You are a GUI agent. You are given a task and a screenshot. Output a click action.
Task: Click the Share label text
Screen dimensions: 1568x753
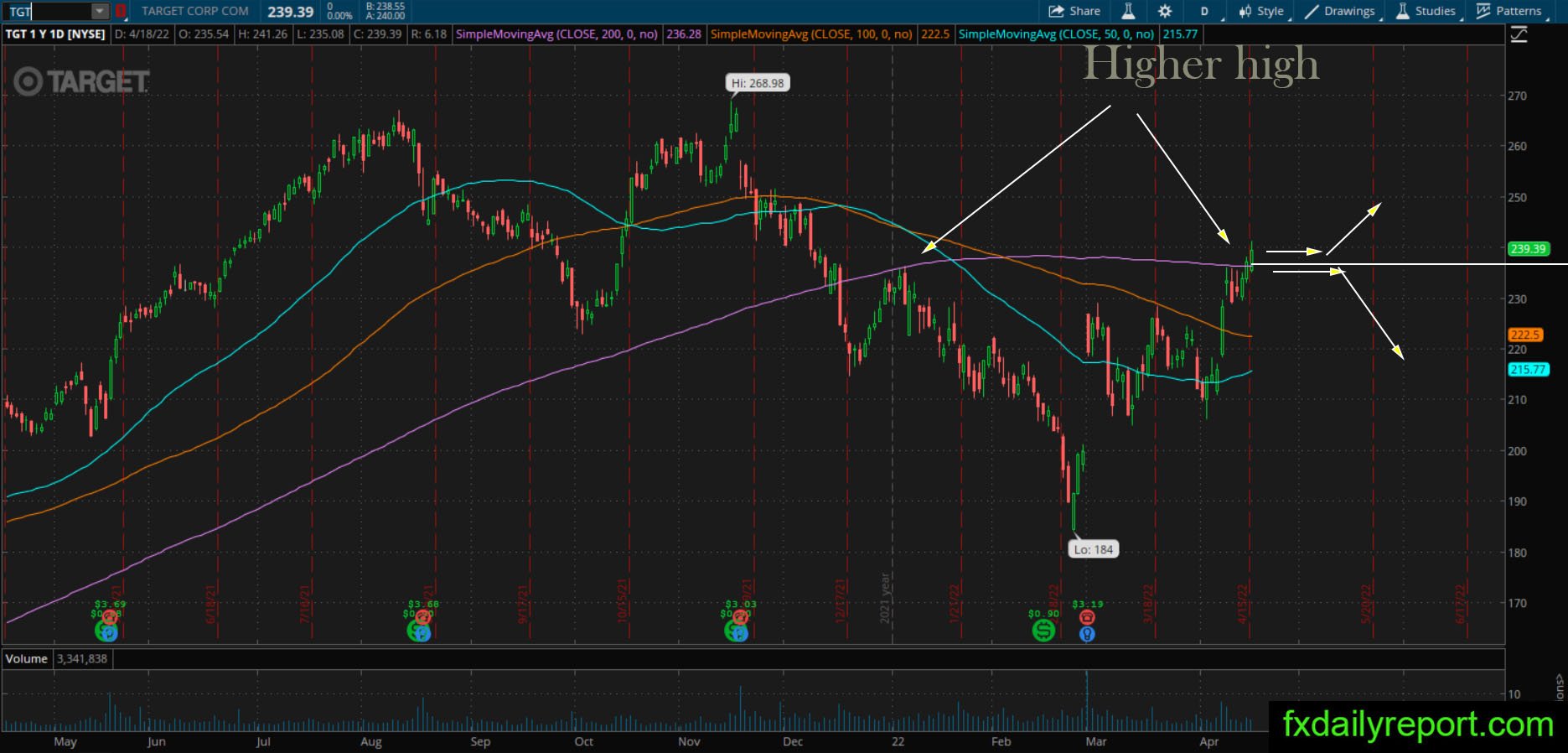click(1085, 12)
